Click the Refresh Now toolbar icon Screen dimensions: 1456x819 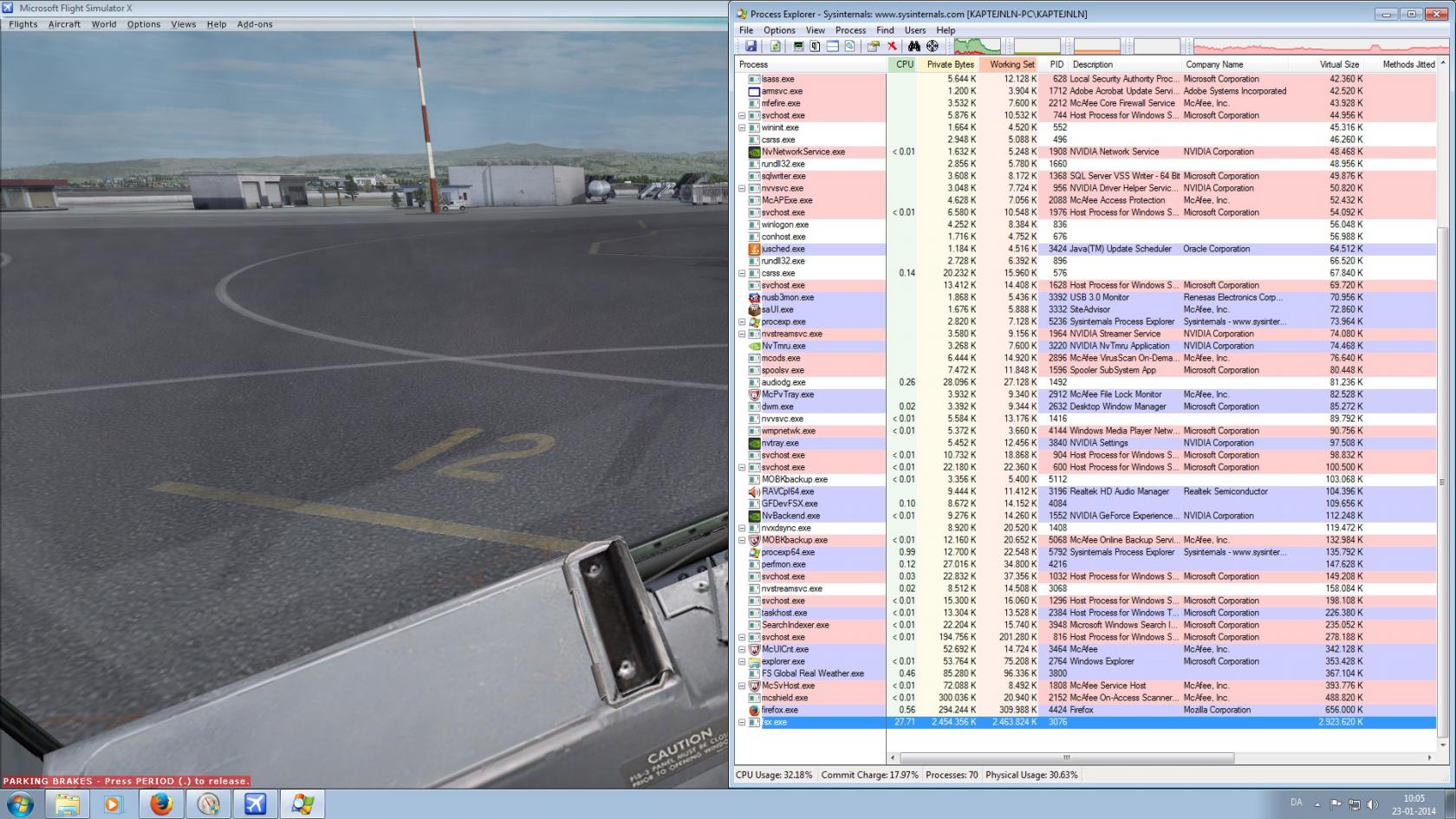coord(775,46)
